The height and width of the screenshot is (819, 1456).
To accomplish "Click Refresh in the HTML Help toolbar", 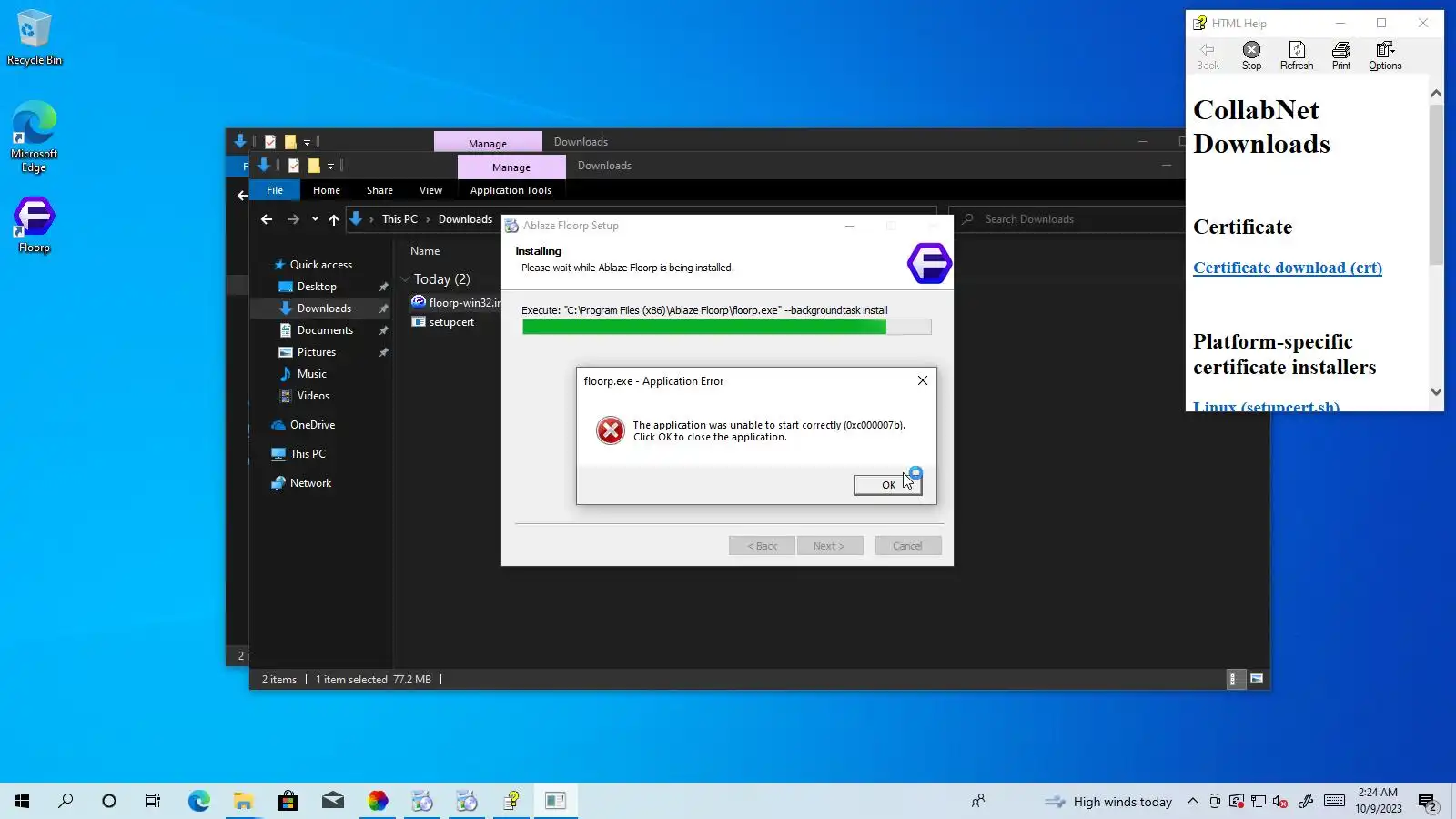I will click(1297, 56).
